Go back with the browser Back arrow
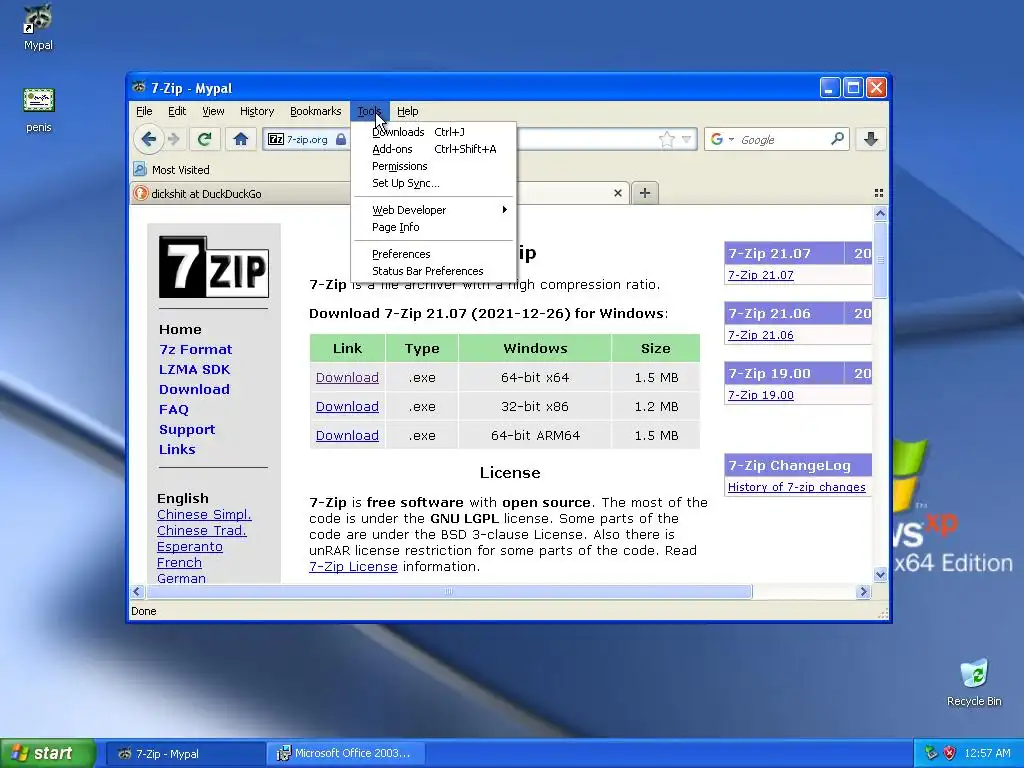This screenshot has height=768, width=1024. tap(148, 139)
